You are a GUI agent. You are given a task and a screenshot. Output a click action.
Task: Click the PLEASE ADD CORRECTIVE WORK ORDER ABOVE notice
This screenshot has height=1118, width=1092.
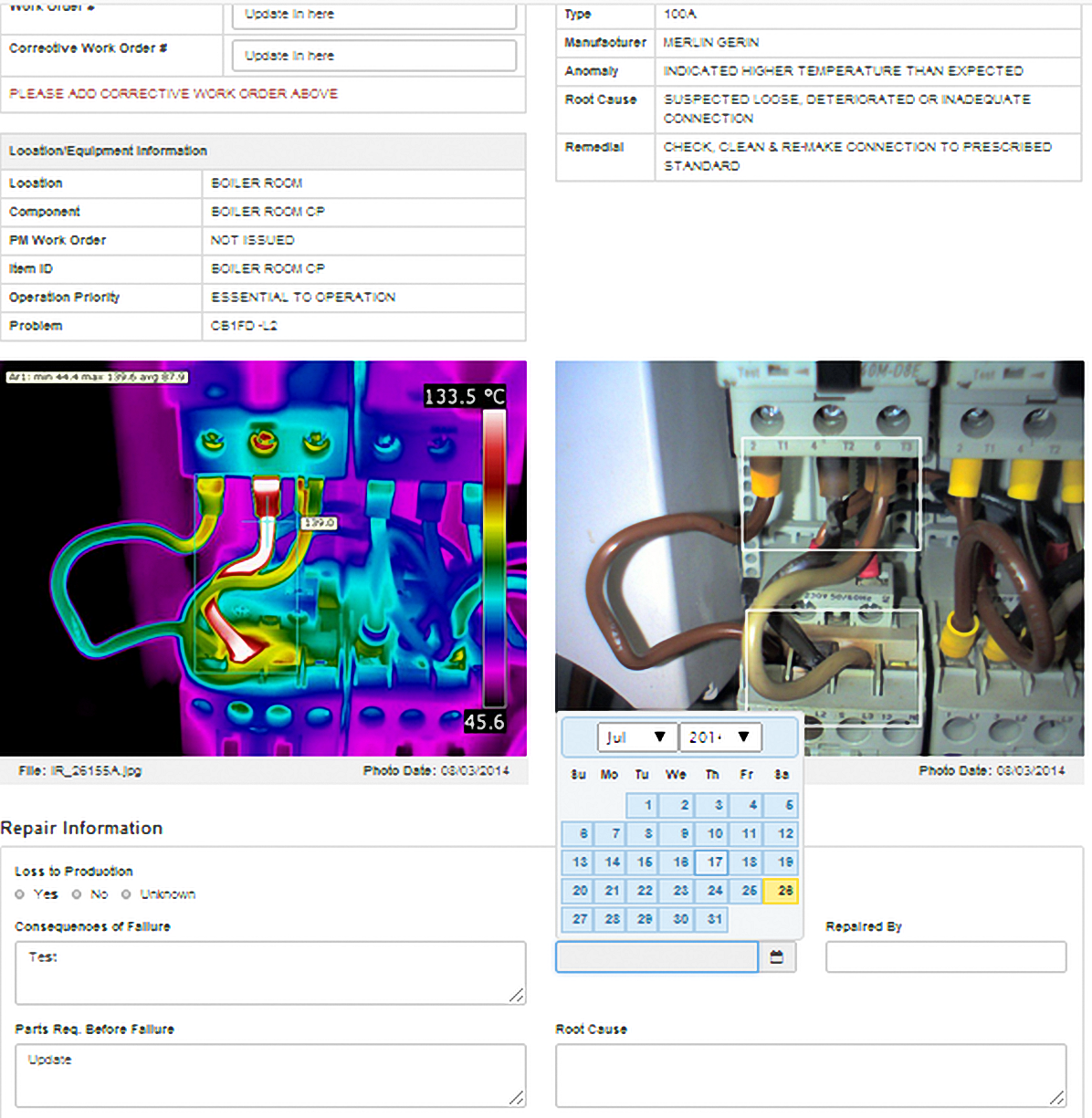tap(173, 93)
